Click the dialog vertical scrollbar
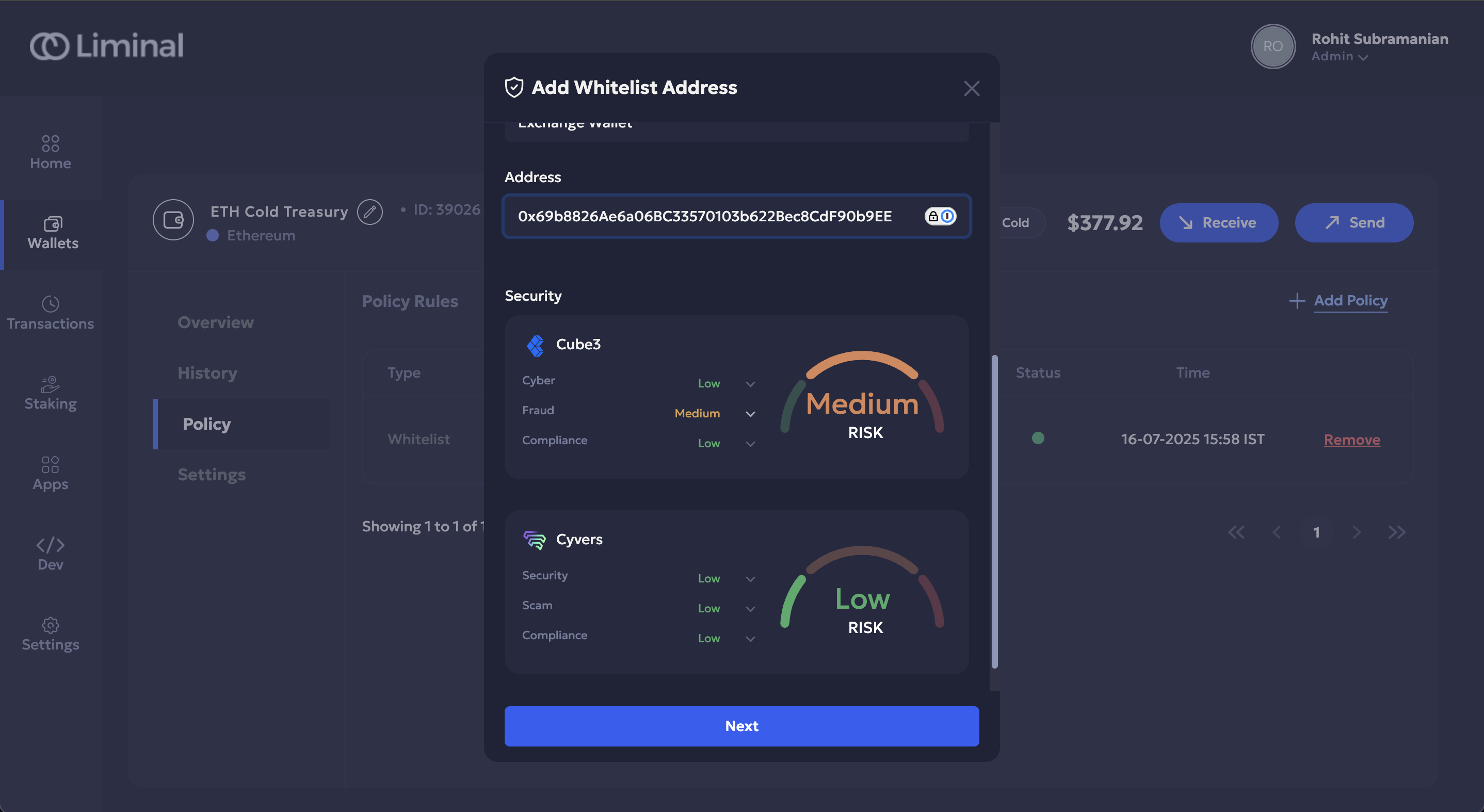The width and height of the screenshot is (1484, 812). [x=994, y=511]
